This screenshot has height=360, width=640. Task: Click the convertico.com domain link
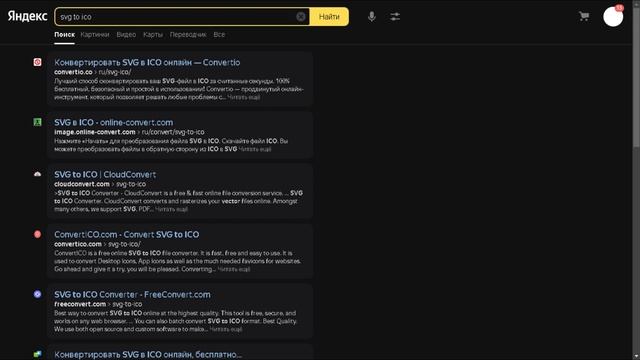[78, 244]
